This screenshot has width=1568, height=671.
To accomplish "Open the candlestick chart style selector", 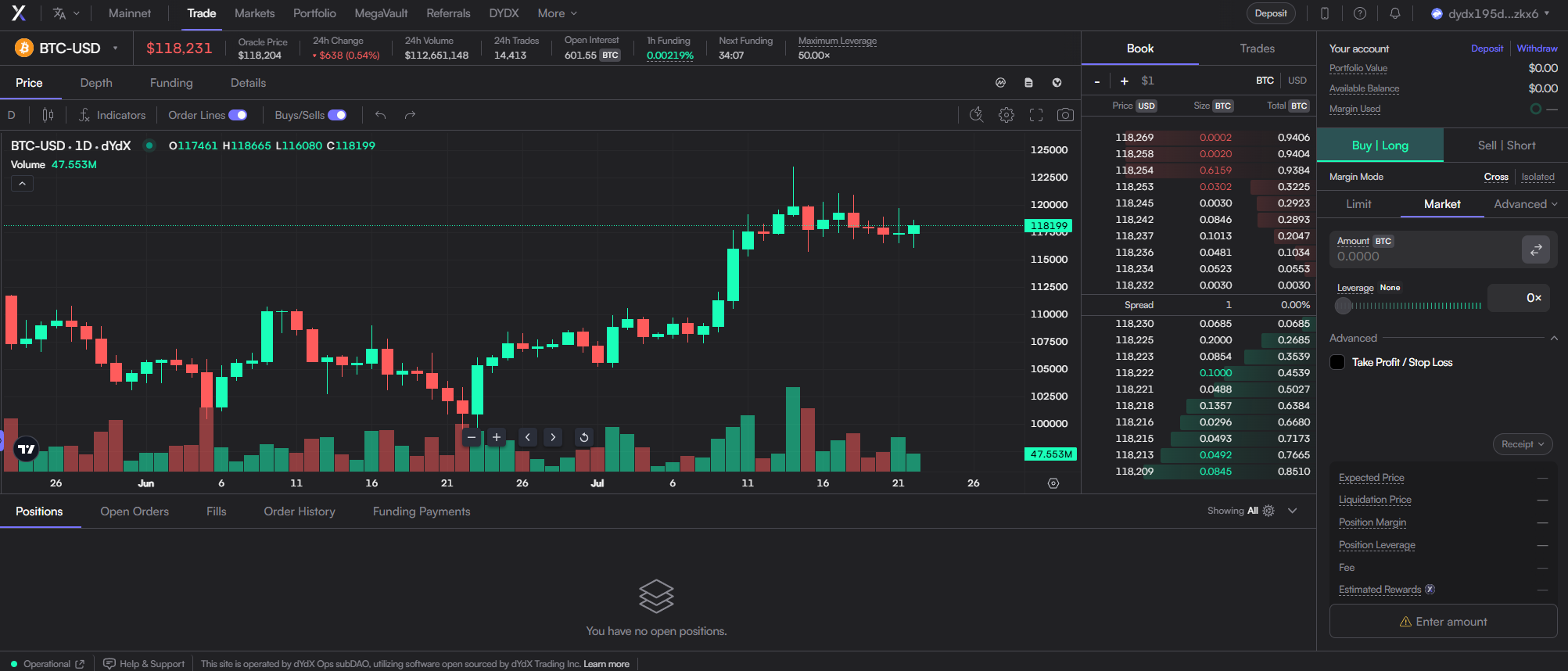I will [x=48, y=115].
